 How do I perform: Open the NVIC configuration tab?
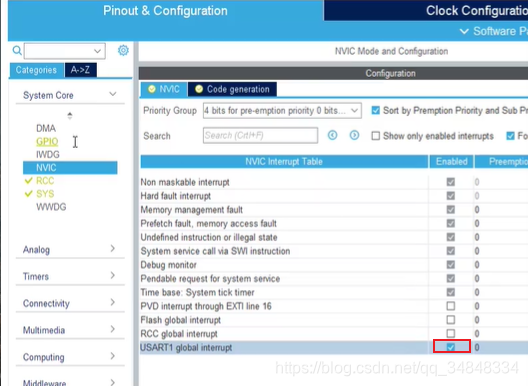click(164, 89)
